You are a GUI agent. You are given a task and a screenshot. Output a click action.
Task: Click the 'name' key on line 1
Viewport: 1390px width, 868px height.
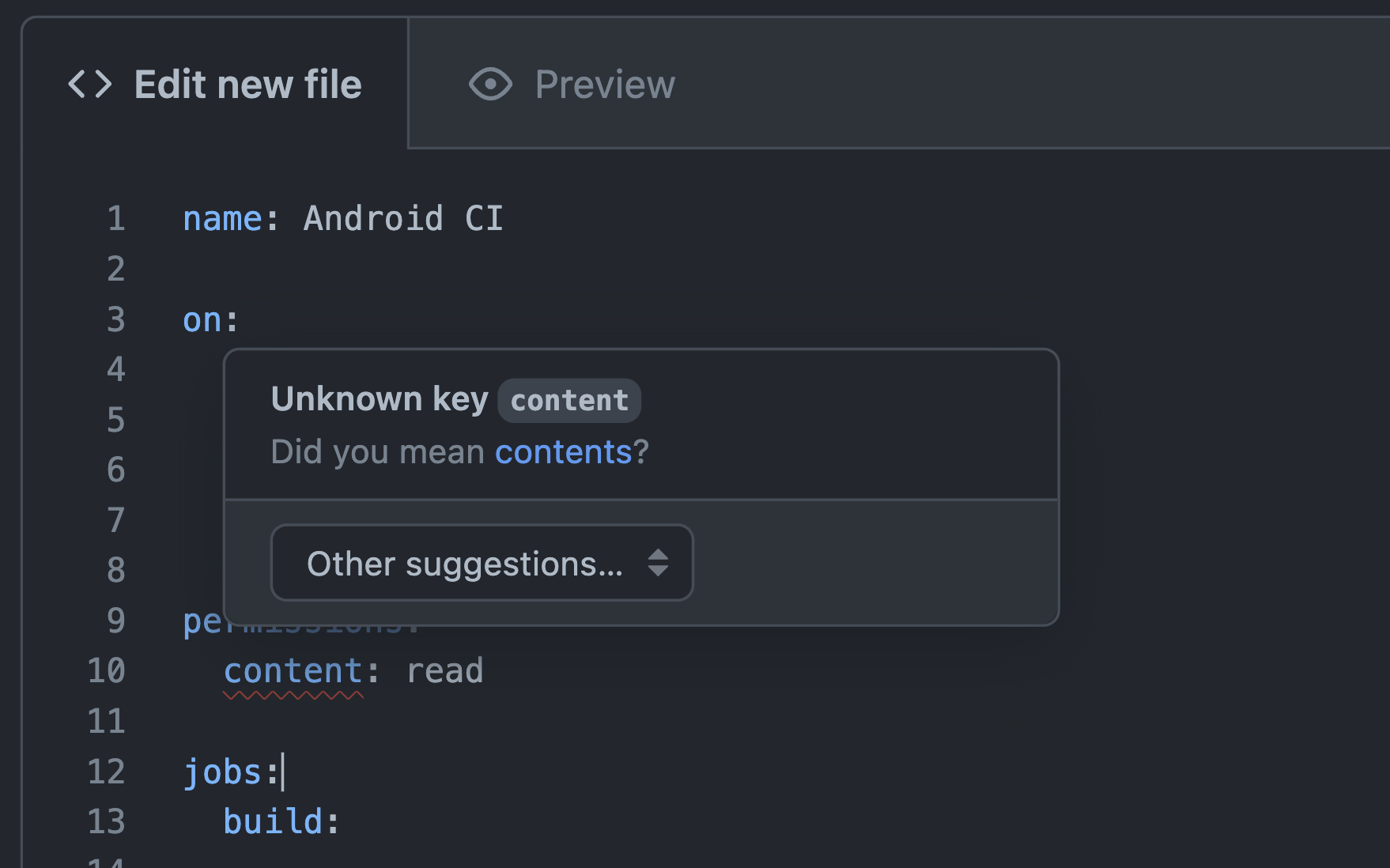tap(222, 219)
